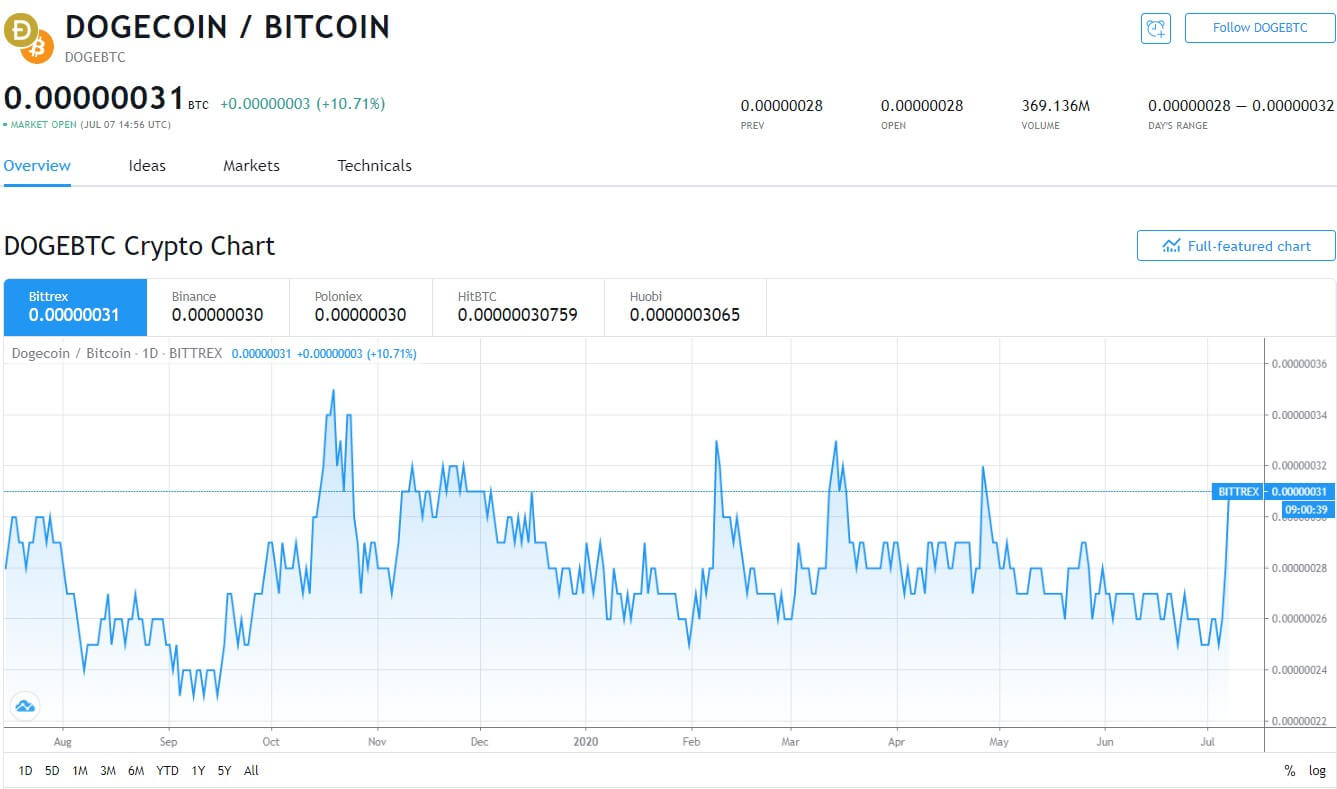Toggle percent scale on chart
The image size is (1337, 789).
coord(1290,771)
